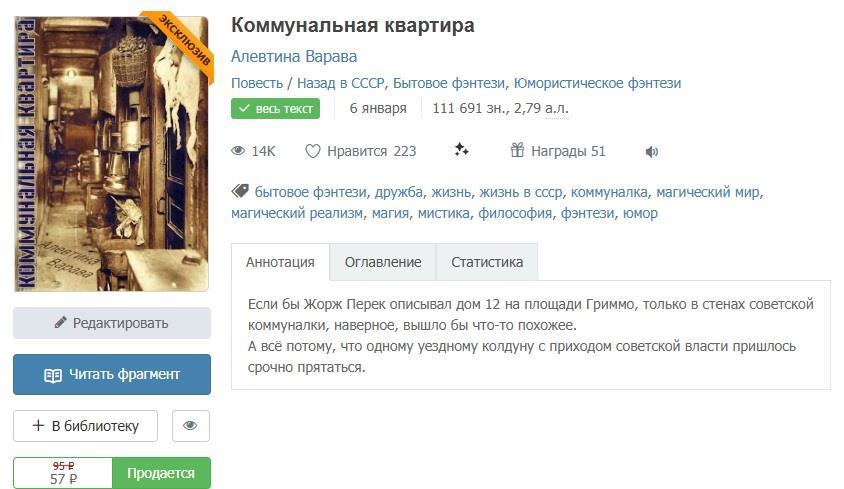Click the sparkle stars icon
Screen dimensions: 844x489
pos(461,150)
